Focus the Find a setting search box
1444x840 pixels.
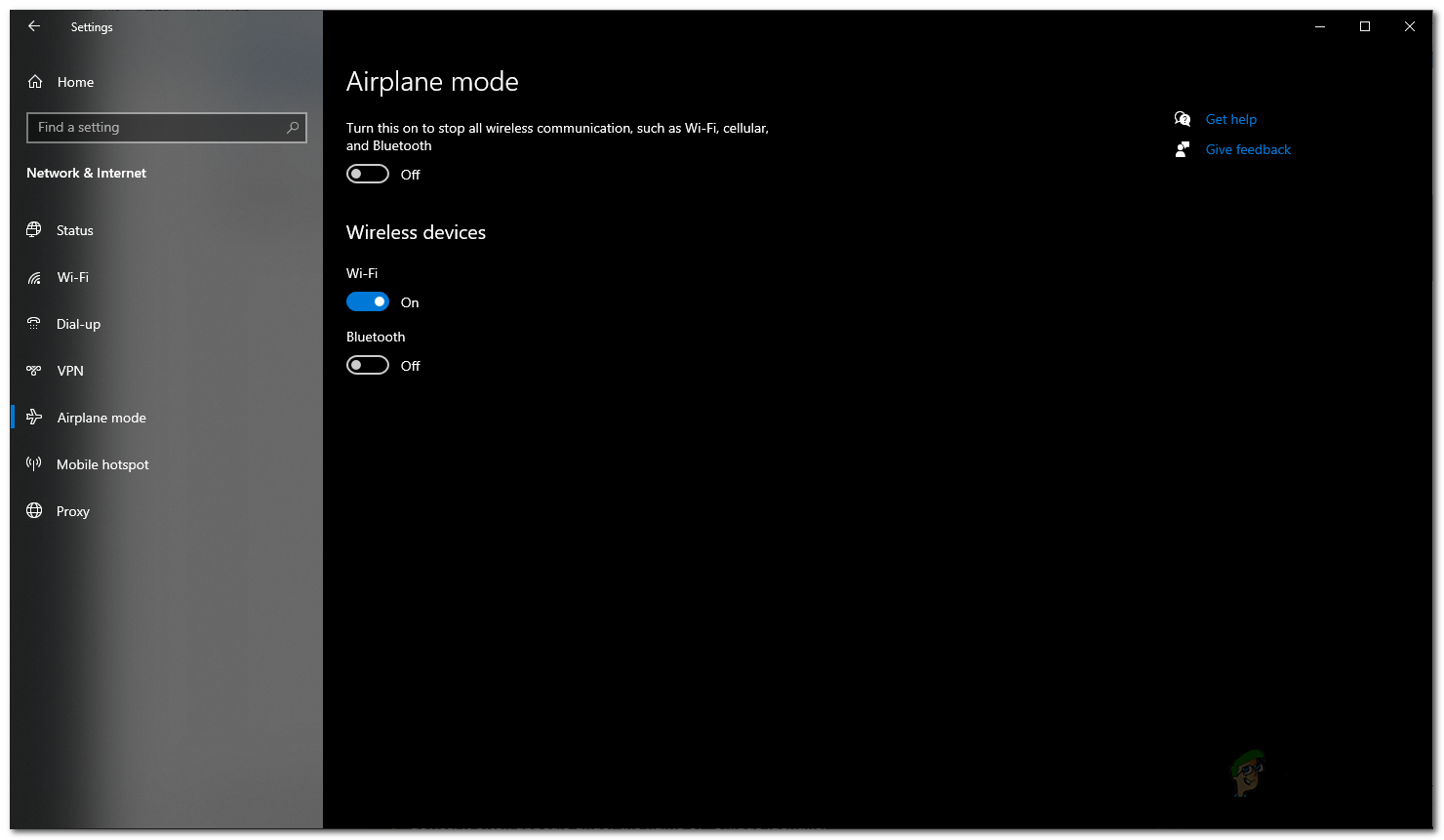point(167,128)
